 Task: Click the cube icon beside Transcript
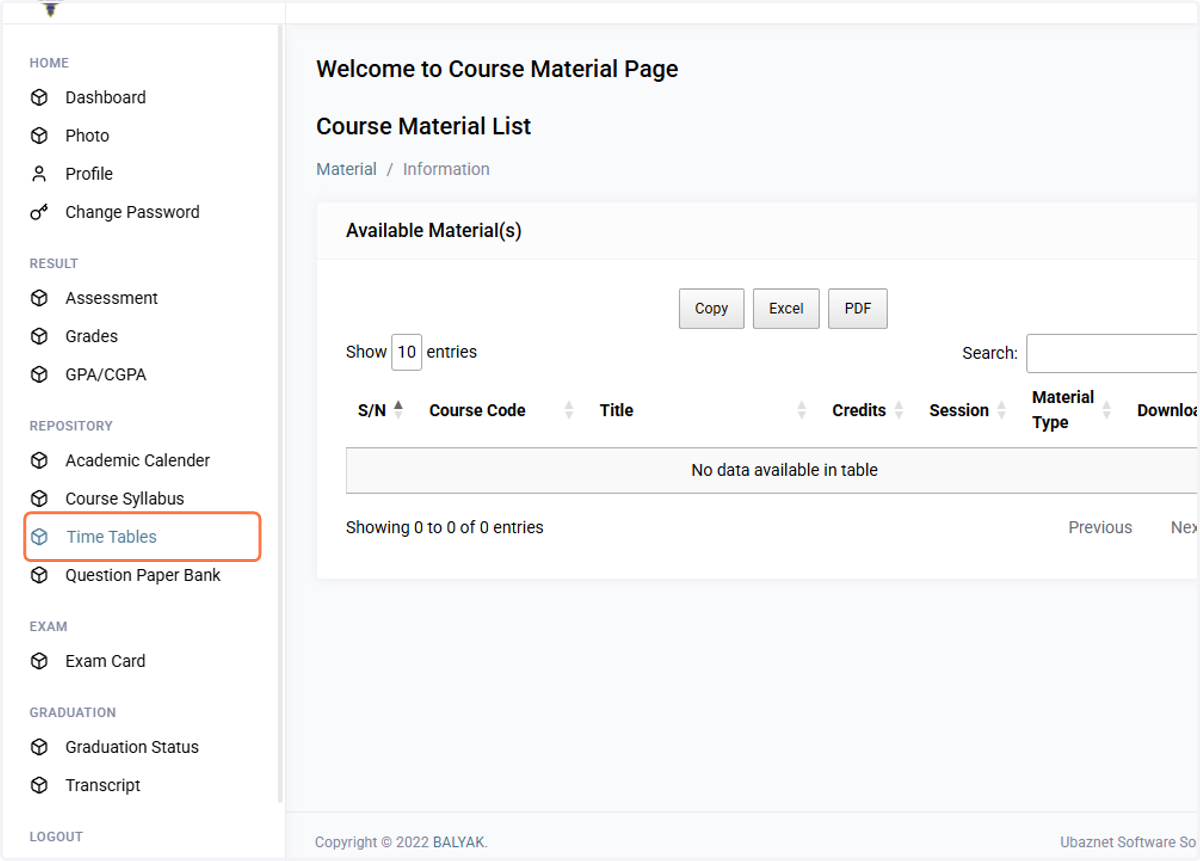tap(39, 785)
